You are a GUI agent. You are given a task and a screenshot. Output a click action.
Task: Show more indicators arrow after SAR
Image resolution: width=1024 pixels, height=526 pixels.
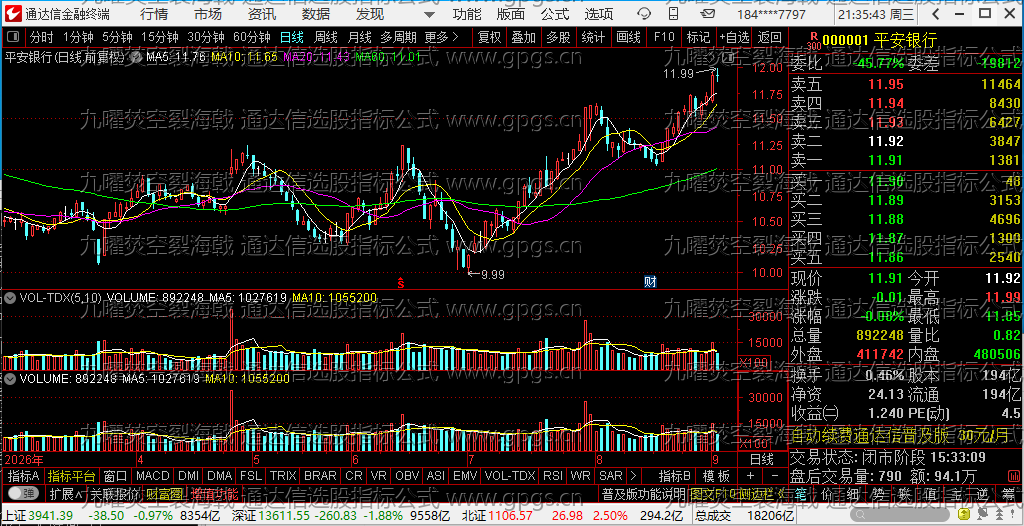(632, 475)
